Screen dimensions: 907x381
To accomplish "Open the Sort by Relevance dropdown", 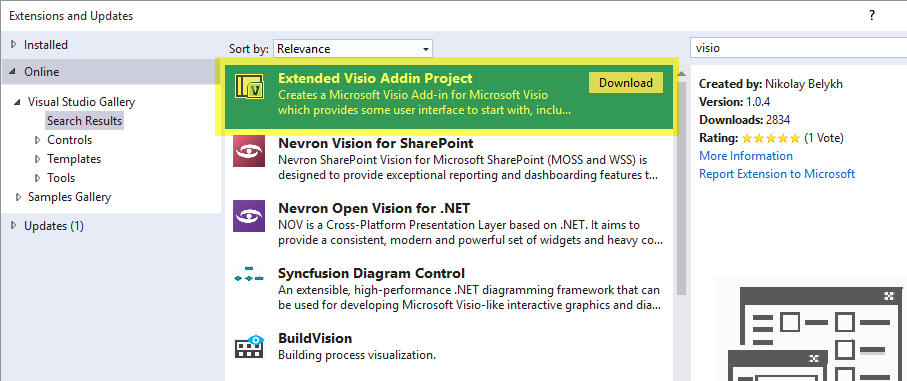I will click(353, 49).
